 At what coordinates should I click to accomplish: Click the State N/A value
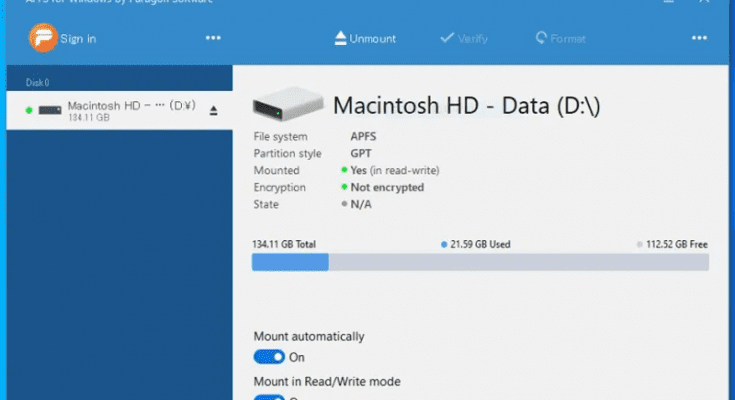point(361,204)
